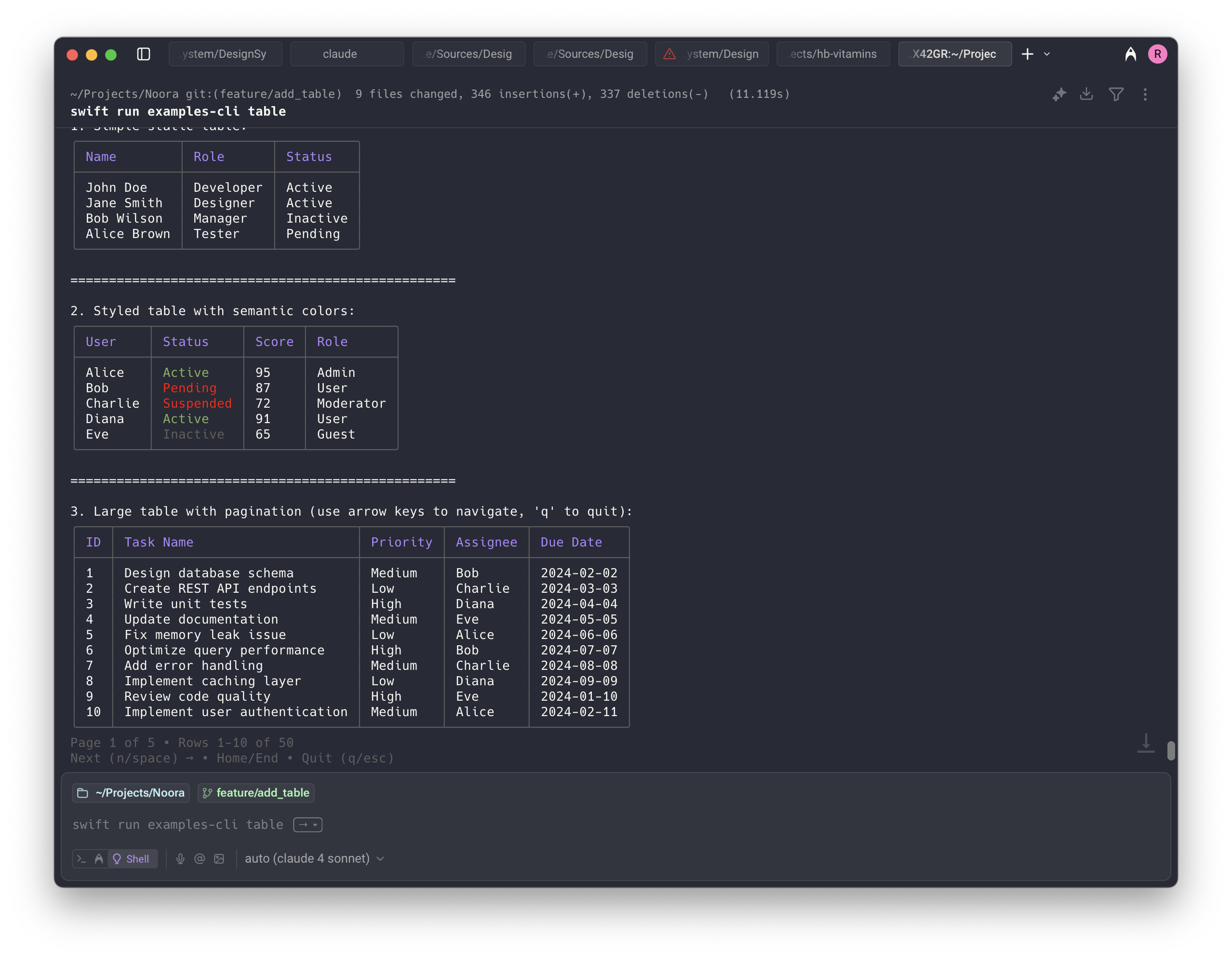
Task: Attach an image via the image icon
Action: click(219, 859)
